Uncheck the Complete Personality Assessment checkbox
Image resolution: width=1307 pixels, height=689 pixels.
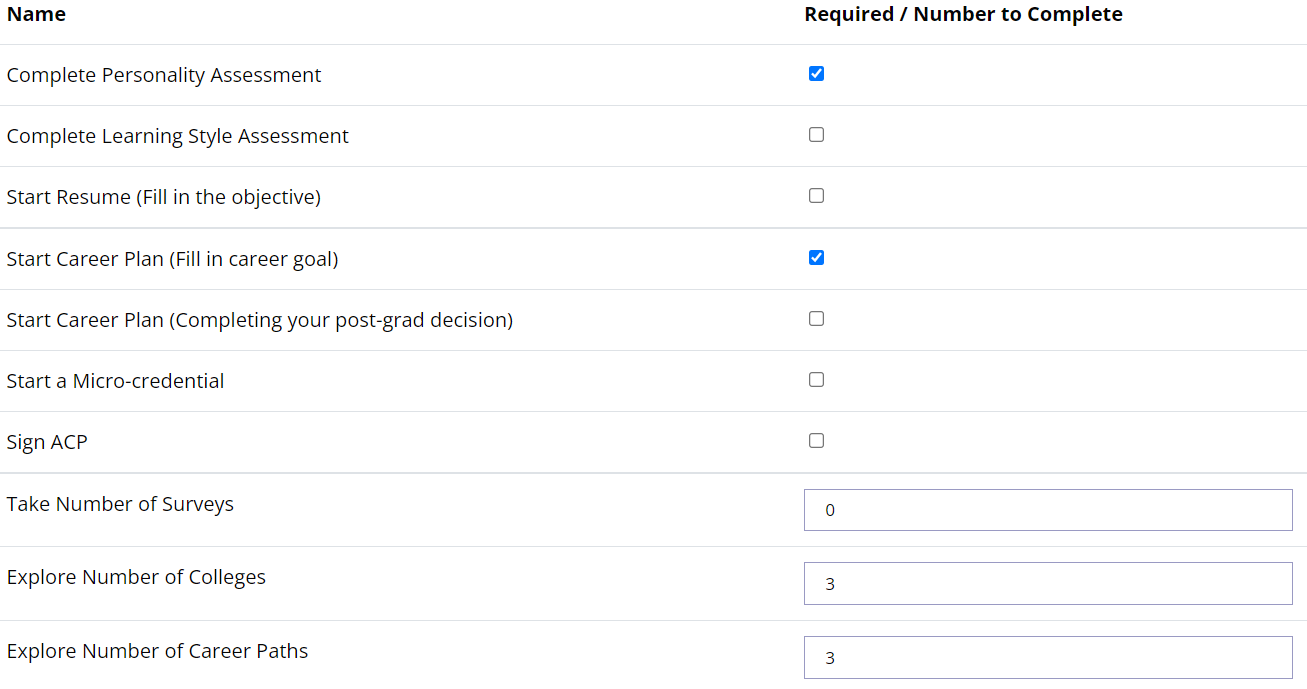tap(816, 73)
